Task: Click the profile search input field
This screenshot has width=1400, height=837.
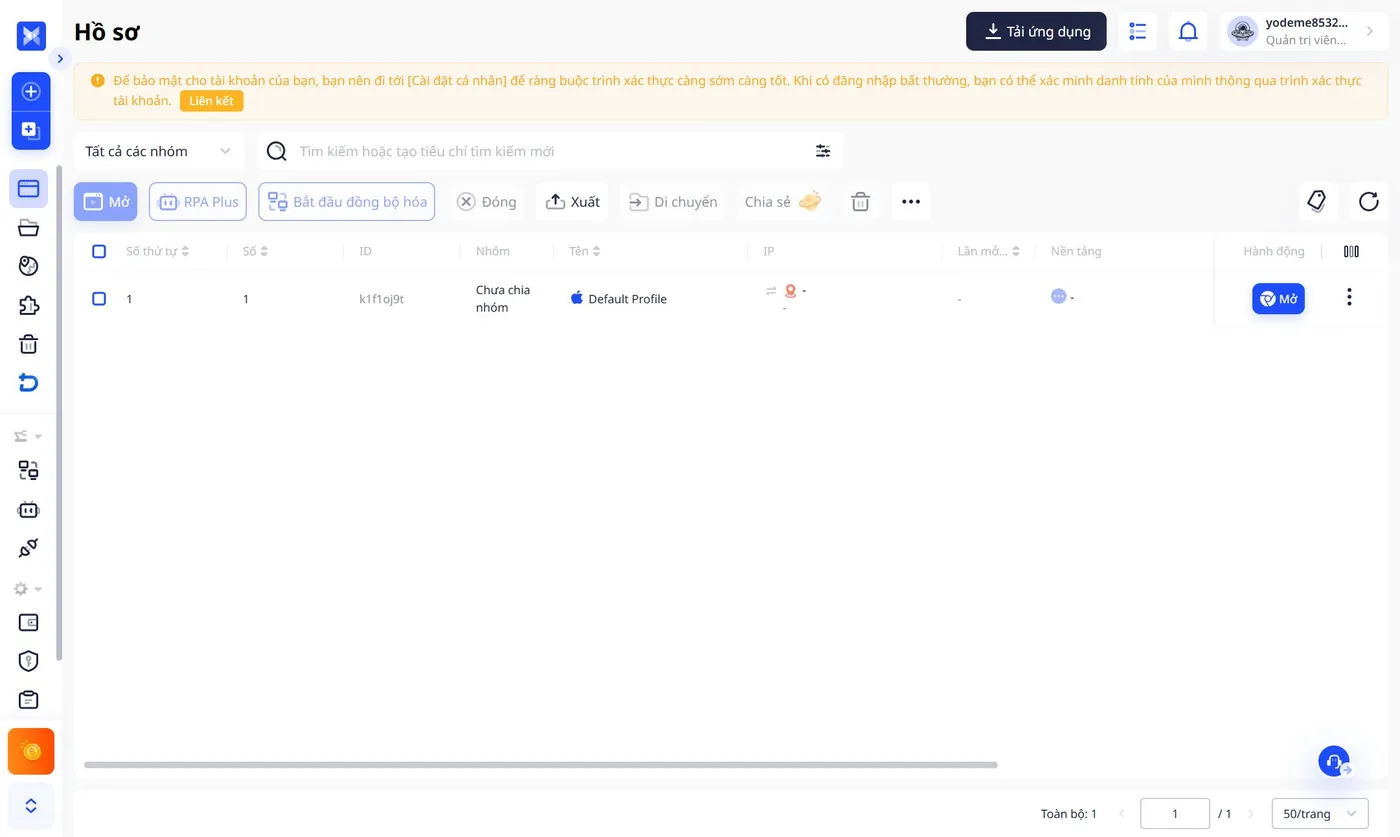Action: (550, 151)
